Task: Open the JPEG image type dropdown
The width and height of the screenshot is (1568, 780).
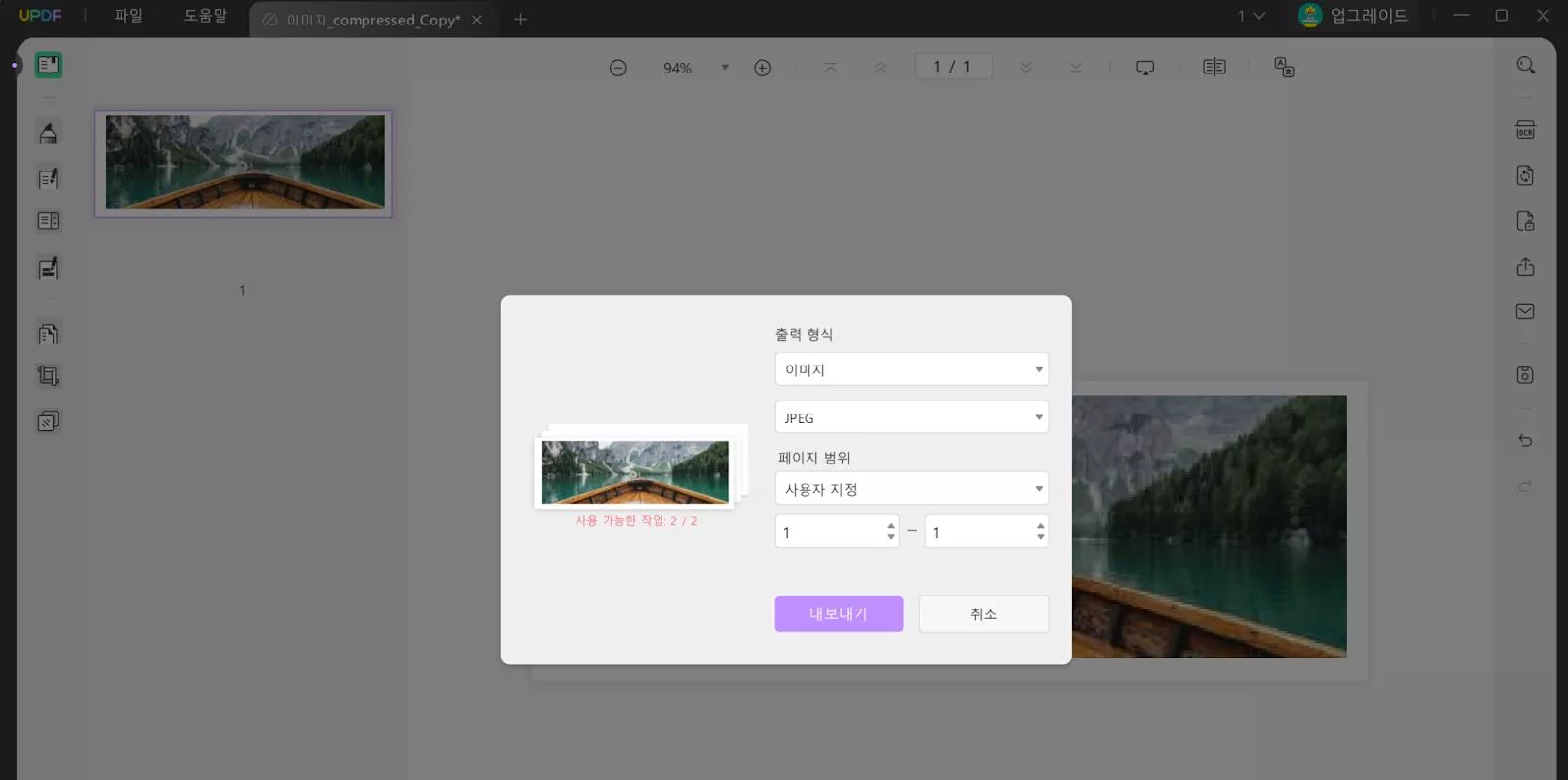Action: click(910, 417)
